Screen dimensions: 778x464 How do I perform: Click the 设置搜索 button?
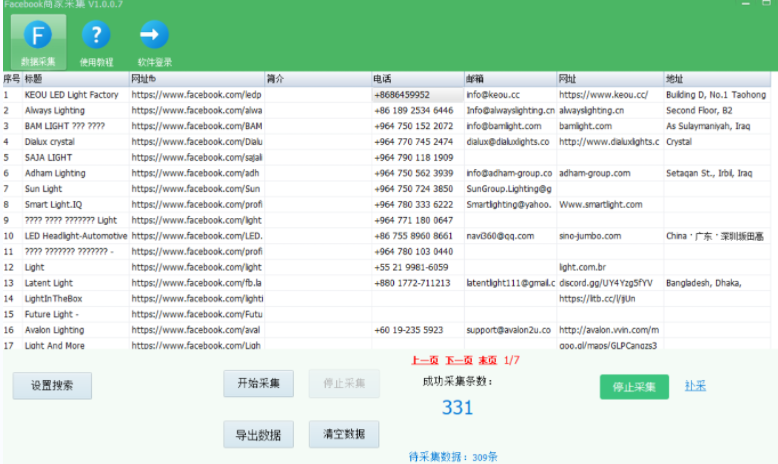pyautogui.click(x=52, y=386)
